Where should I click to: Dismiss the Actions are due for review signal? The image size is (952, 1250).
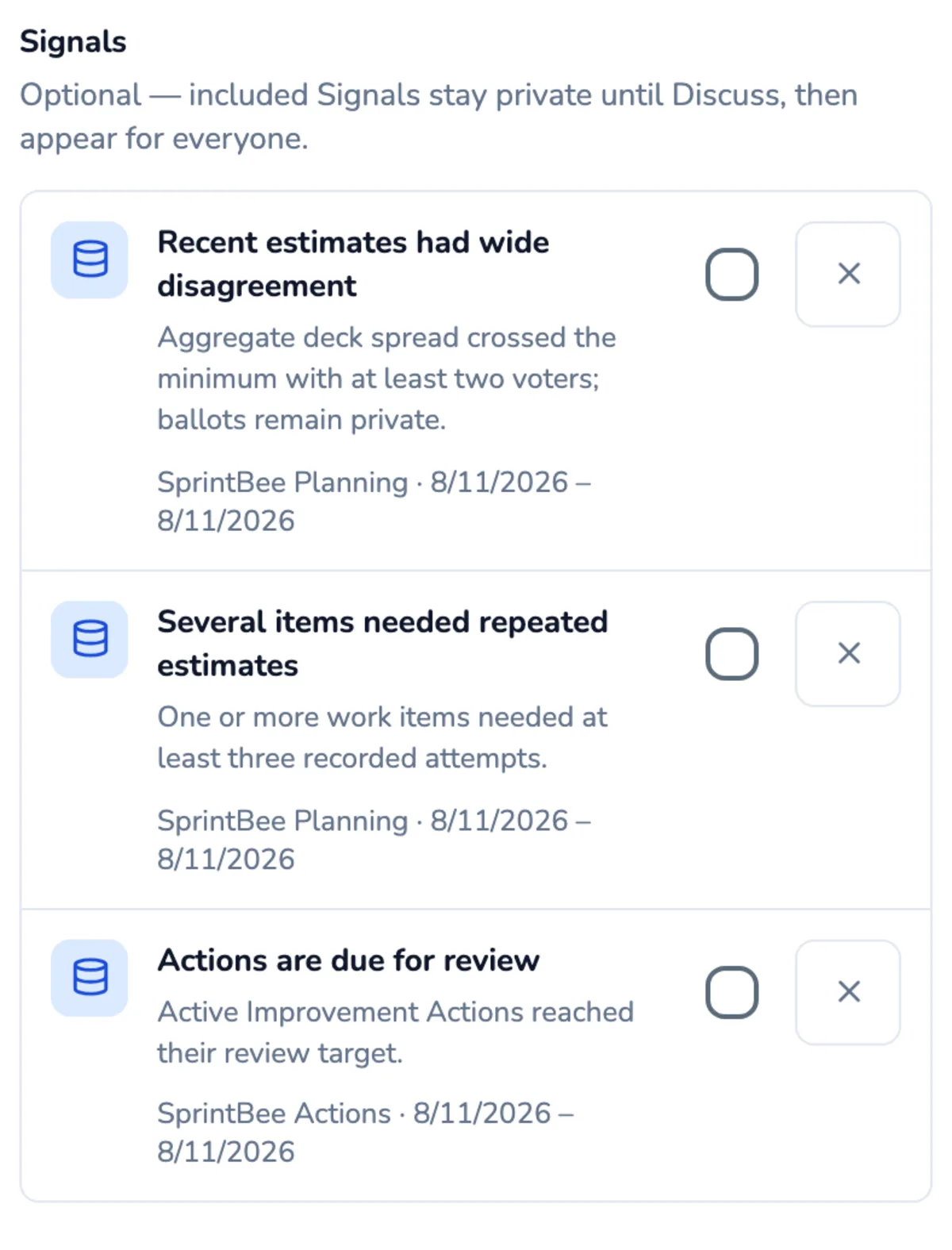(x=848, y=992)
